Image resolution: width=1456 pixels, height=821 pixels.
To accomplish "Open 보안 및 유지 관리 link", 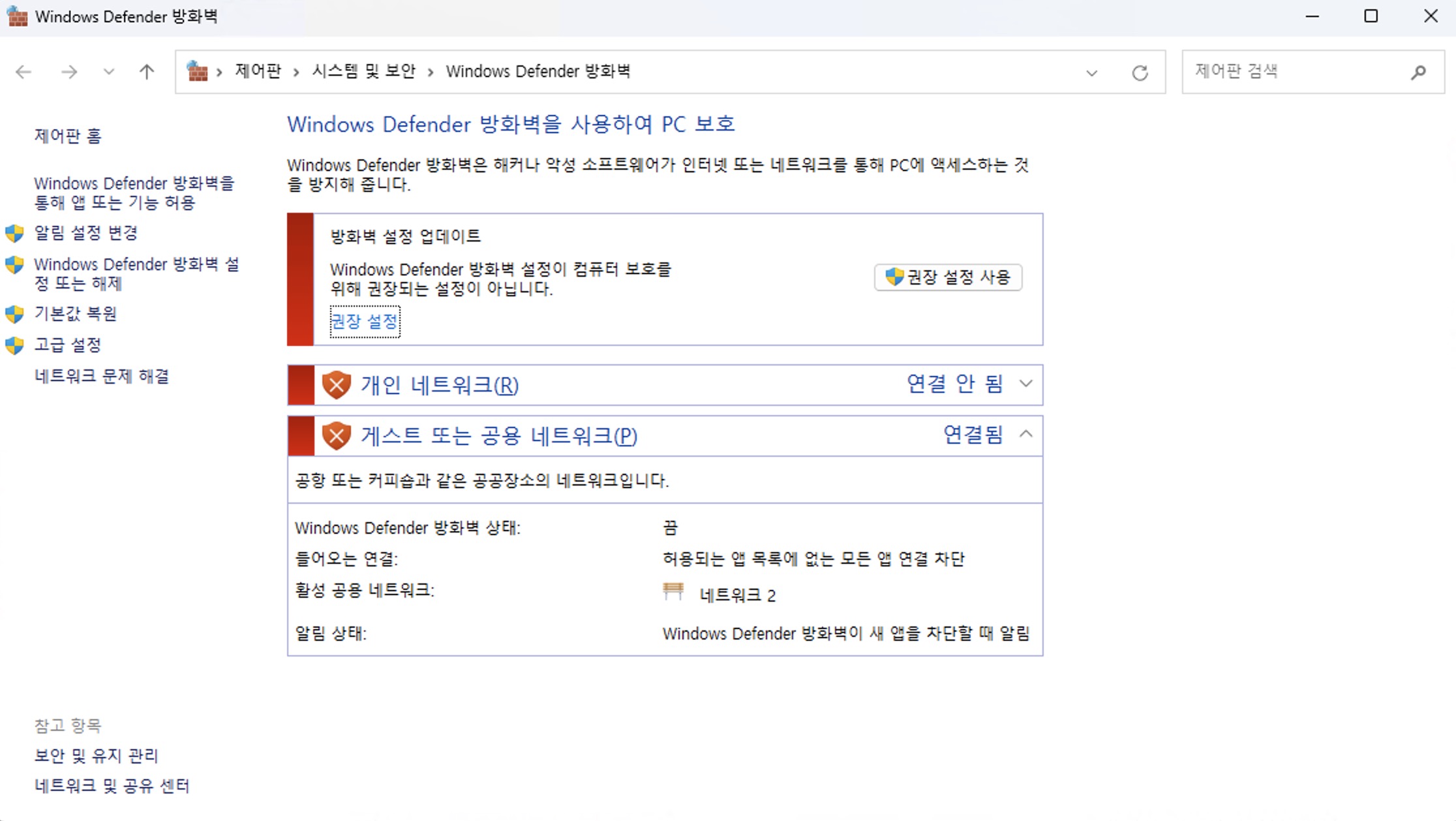I will tap(96, 756).
